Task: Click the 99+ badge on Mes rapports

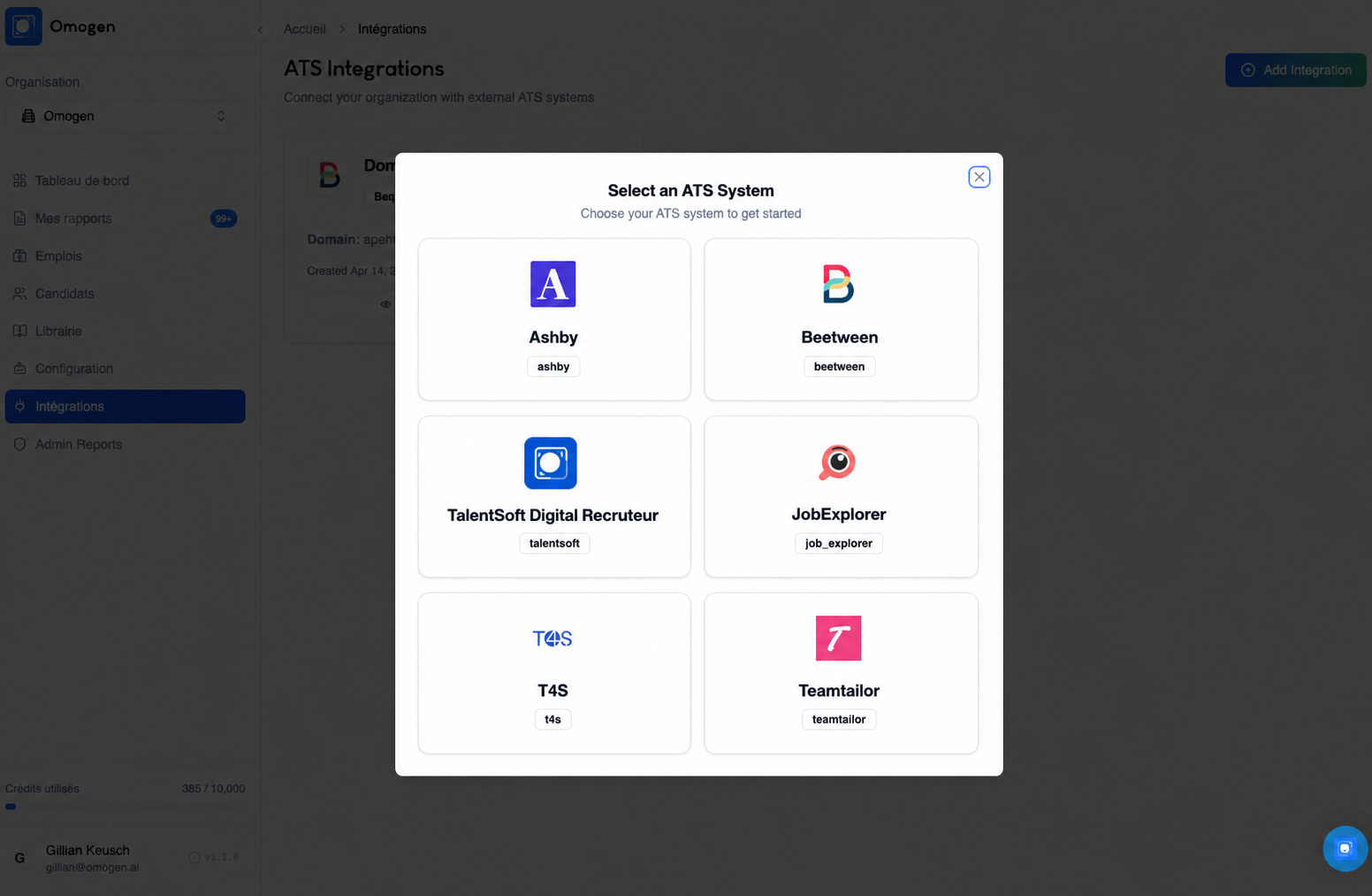Action: click(224, 218)
